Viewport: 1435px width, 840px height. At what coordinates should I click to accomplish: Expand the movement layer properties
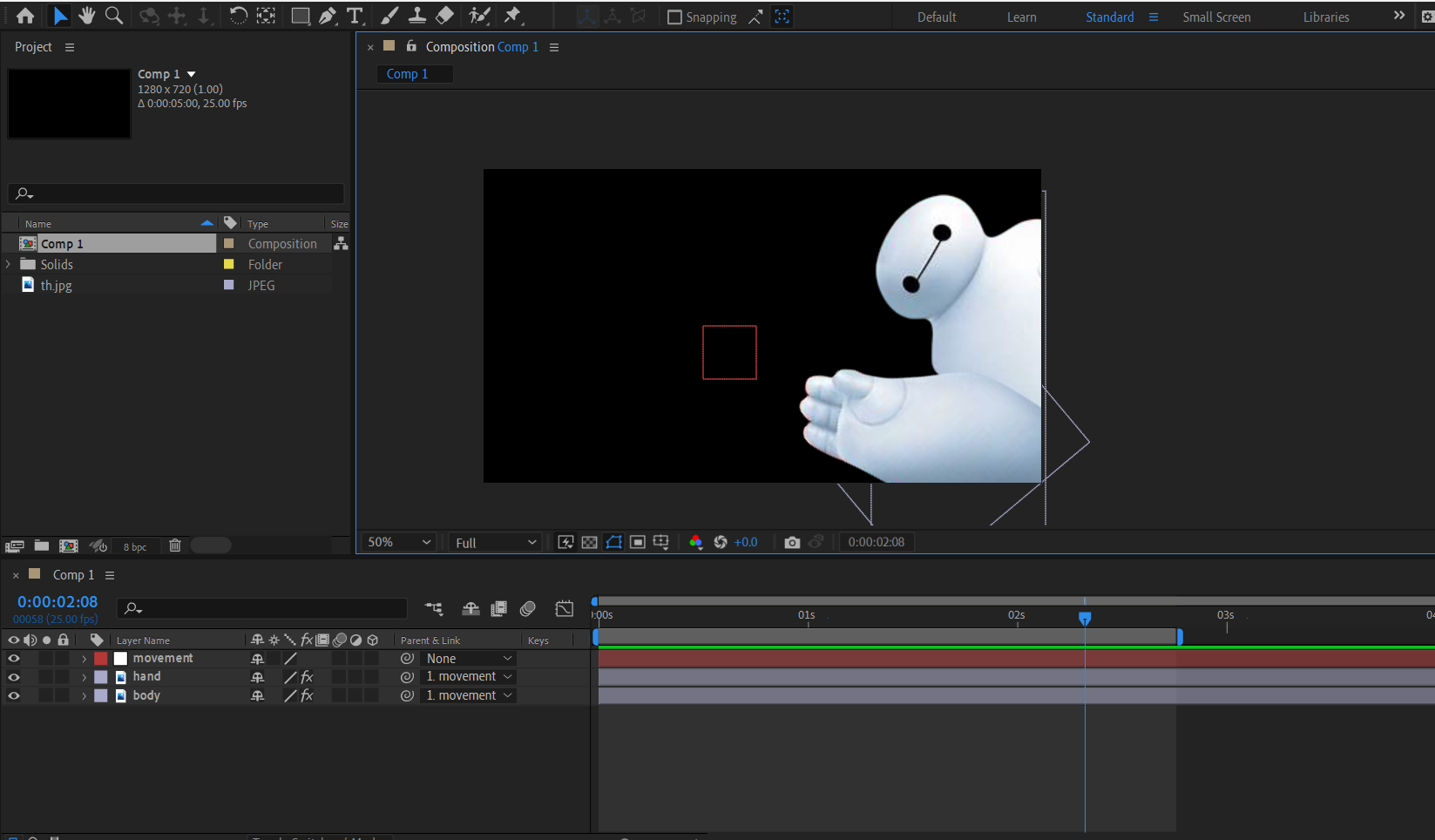84,659
